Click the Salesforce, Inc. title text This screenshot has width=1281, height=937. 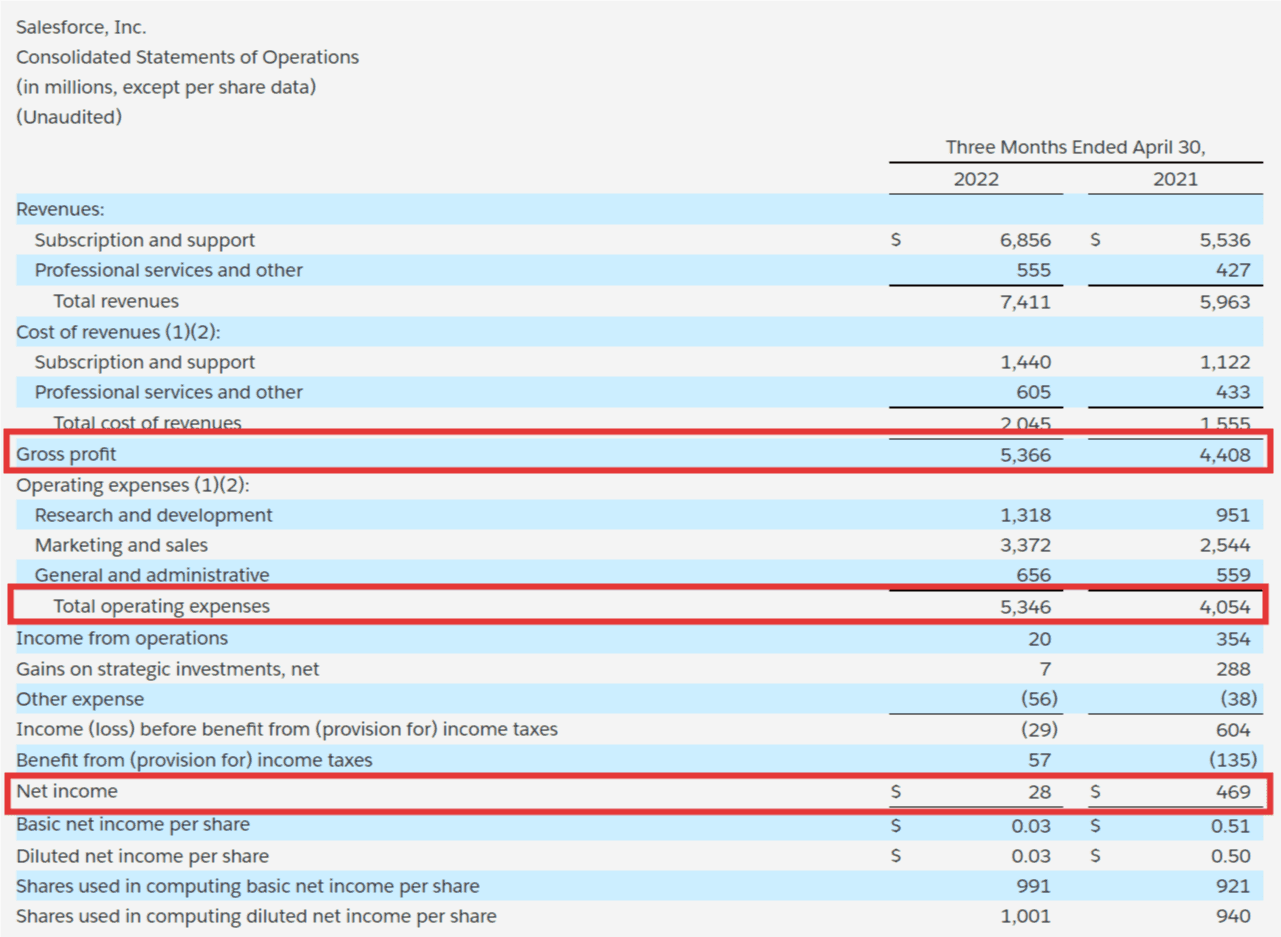[81, 28]
